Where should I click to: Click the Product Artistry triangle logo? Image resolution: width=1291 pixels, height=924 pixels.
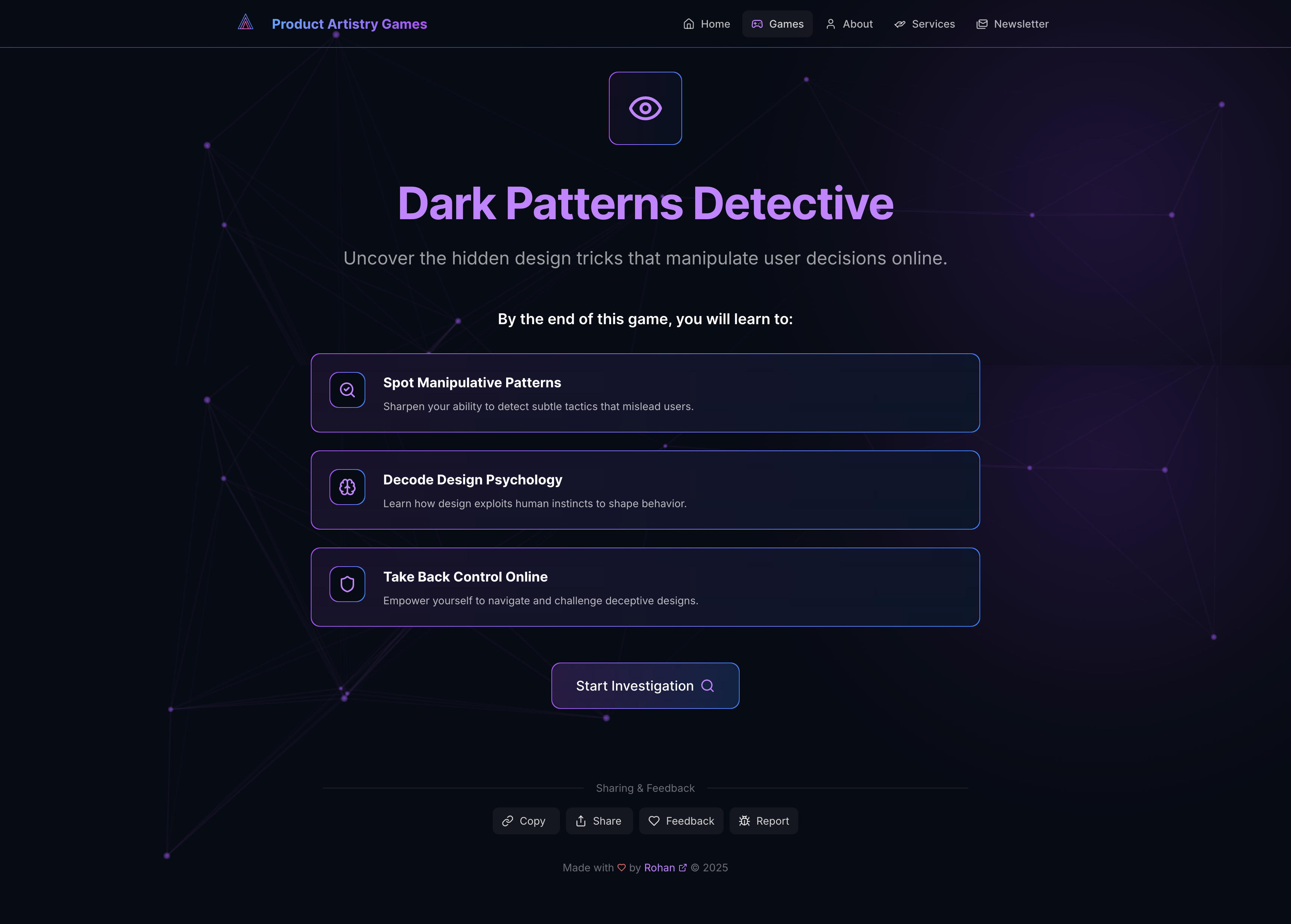tap(245, 23)
